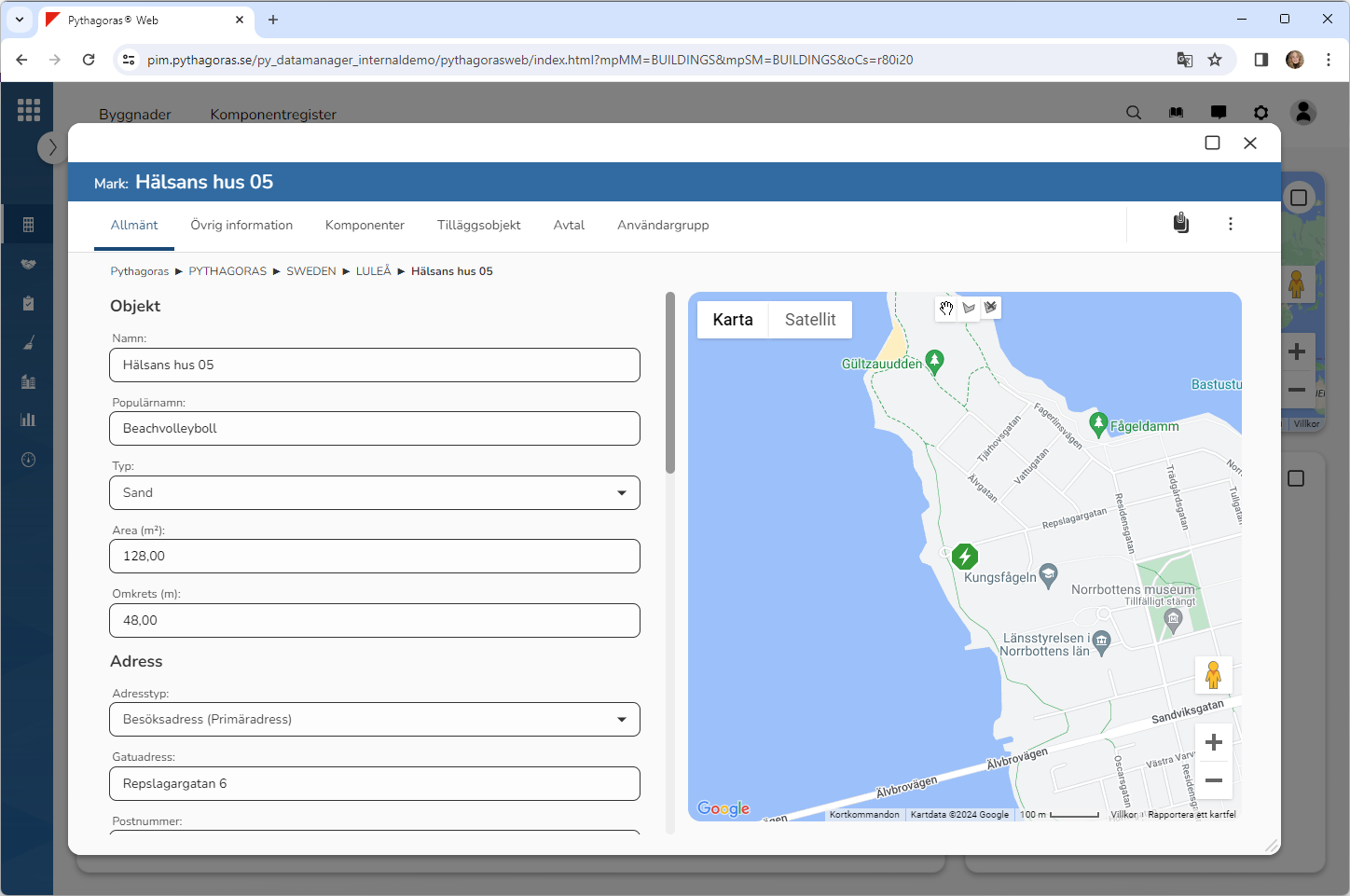Viewport: 1350px width, 896px height.
Task: Expand the left sidebar with chevron
Action: coord(52,147)
